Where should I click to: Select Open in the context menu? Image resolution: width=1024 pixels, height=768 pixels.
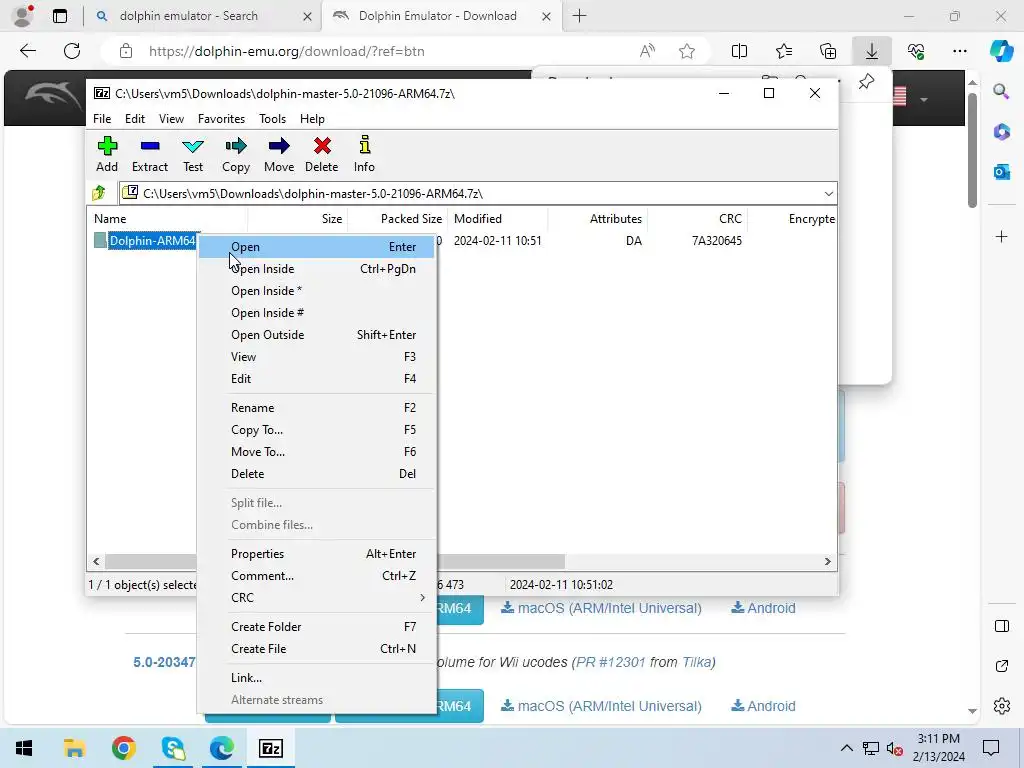pyautogui.click(x=317, y=247)
